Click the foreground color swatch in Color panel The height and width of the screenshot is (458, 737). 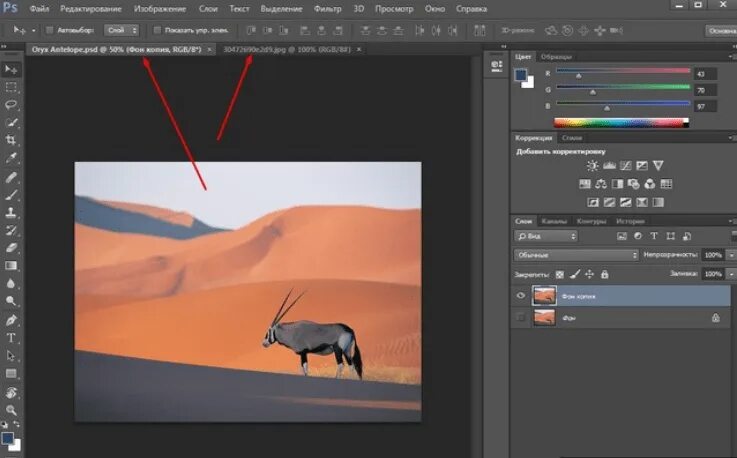click(x=520, y=75)
